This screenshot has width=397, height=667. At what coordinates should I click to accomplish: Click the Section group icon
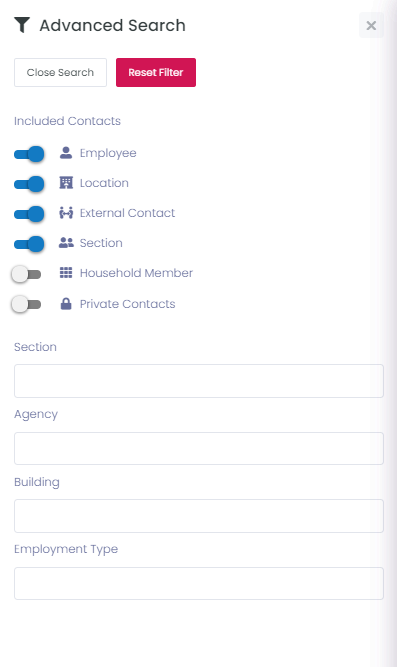point(66,243)
